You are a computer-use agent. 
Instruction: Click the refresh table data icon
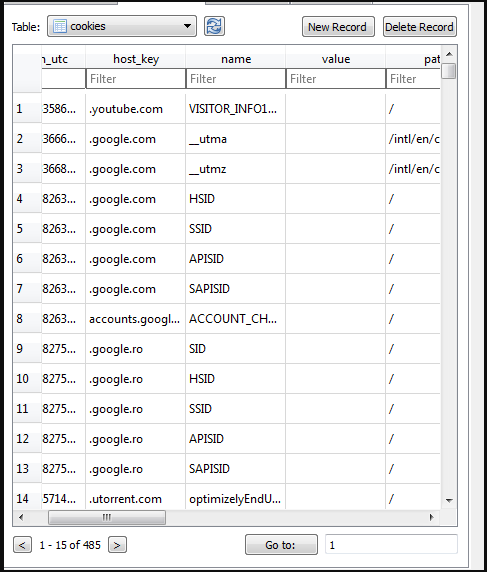pos(214,26)
